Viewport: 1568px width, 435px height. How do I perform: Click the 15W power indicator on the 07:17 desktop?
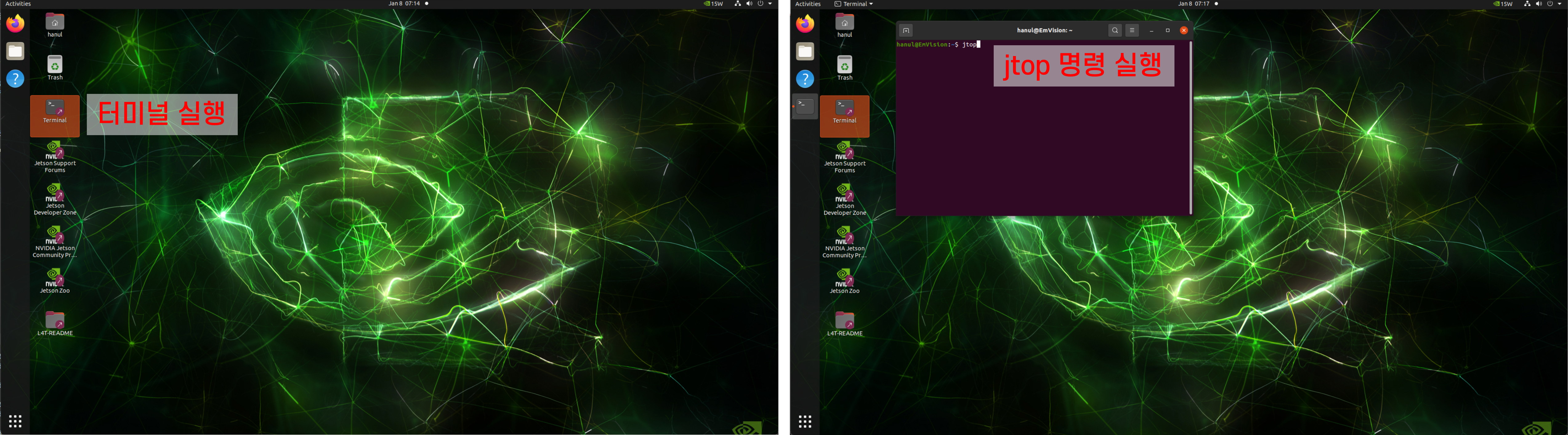[x=1503, y=4]
